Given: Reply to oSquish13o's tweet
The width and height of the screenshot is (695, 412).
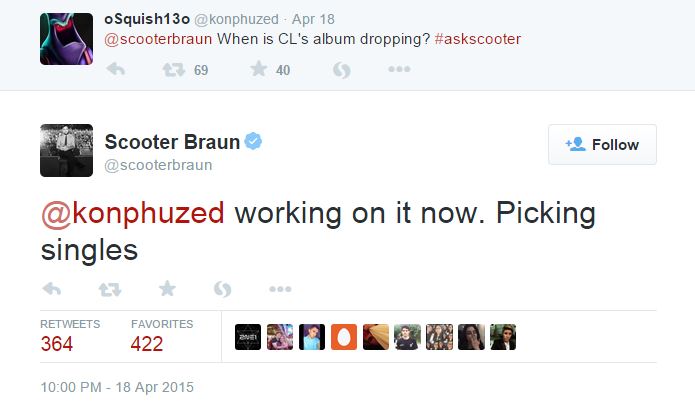Looking at the screenshot, I should pos(115,70).
